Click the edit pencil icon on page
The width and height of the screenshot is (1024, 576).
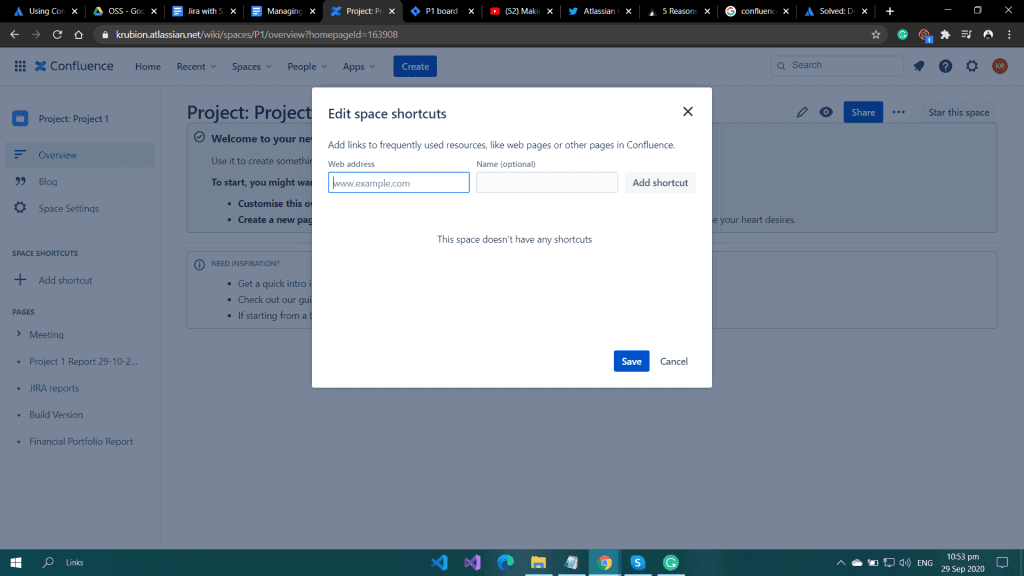(802, 112)
